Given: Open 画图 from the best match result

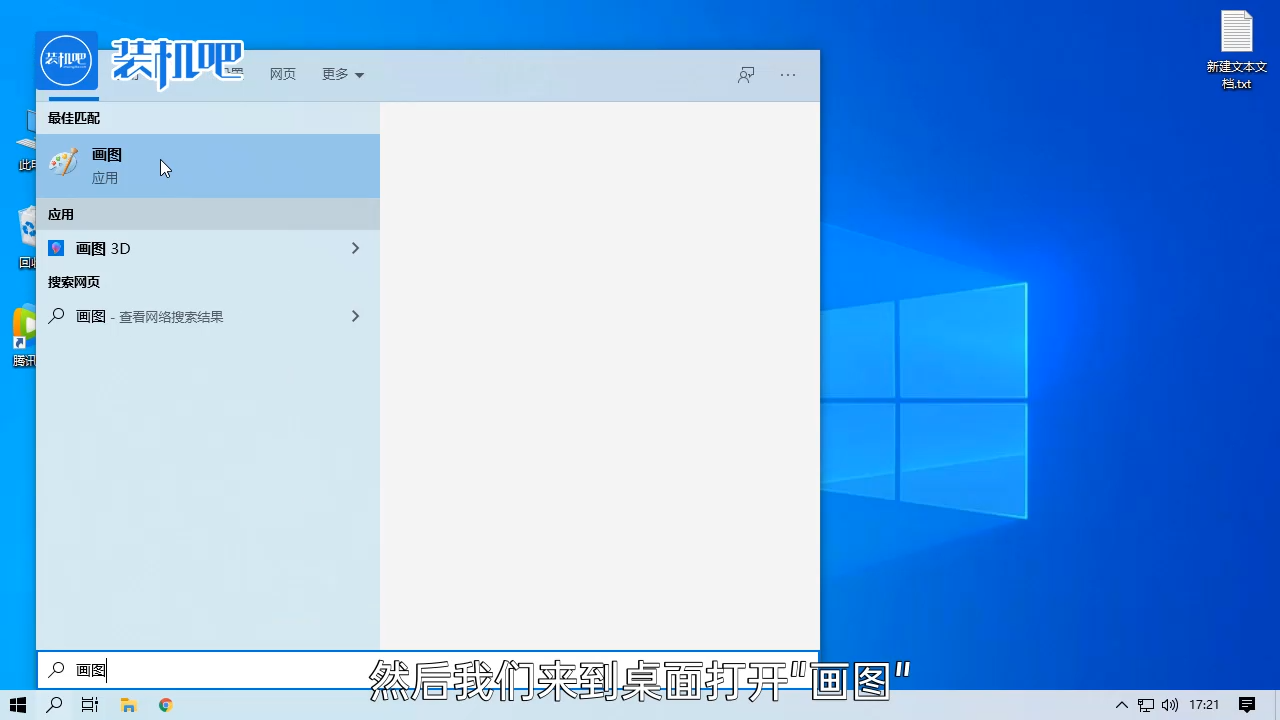Looking at the screenshot, I should click(106, 155).
